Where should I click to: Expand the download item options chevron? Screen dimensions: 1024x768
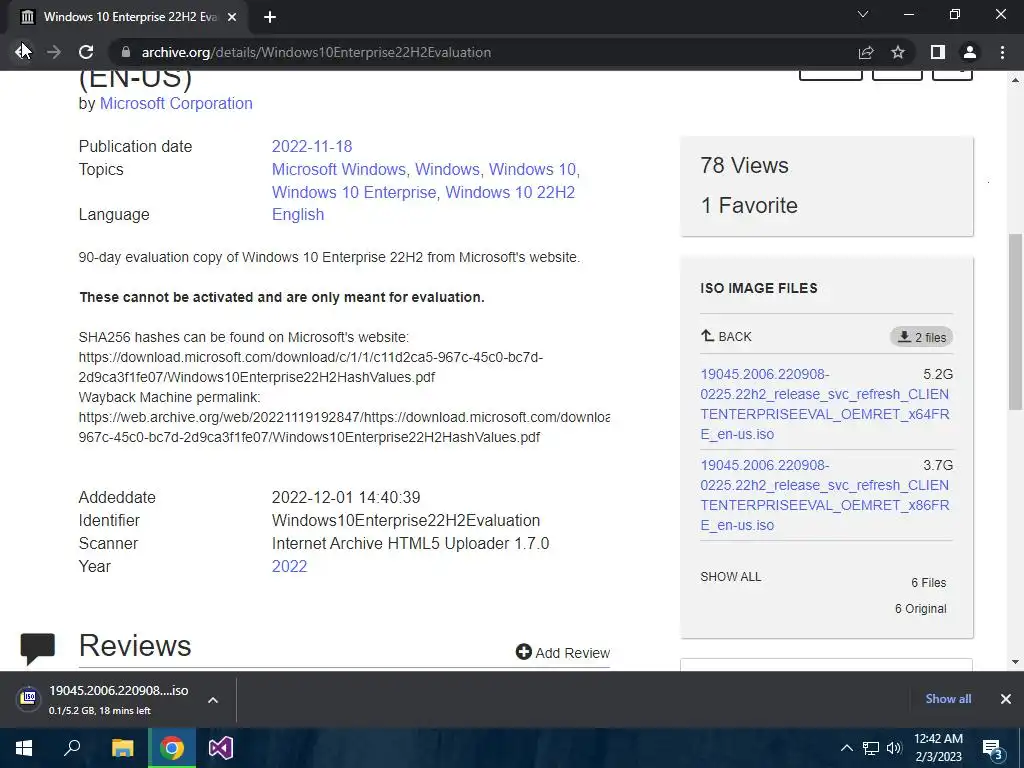click(x=213, y=700)
